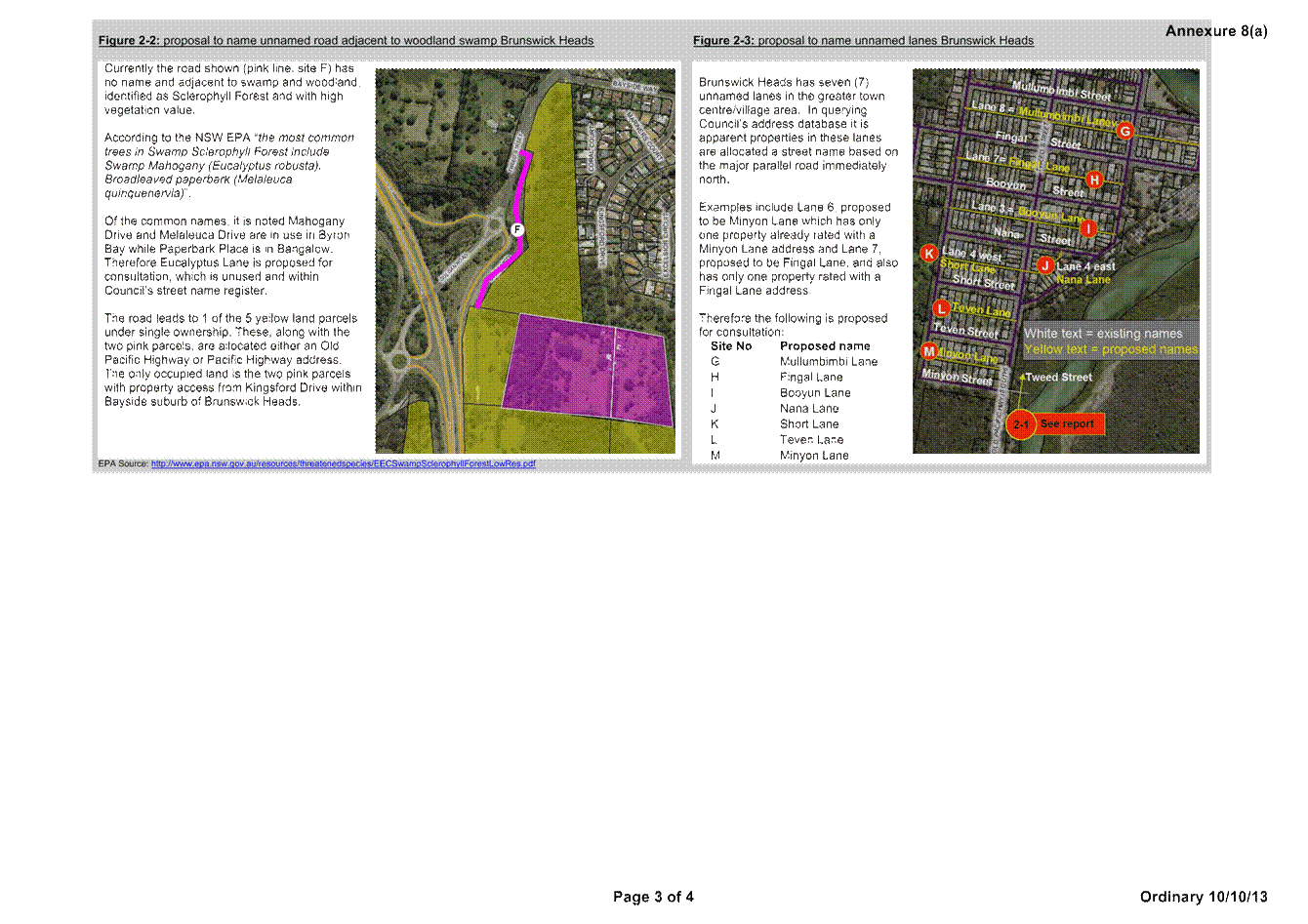Image resolution: width=1308 pixels, height=924 pixels.
Task: Select the 'Yellow text = proposed names' legend
Action: 1111,349
